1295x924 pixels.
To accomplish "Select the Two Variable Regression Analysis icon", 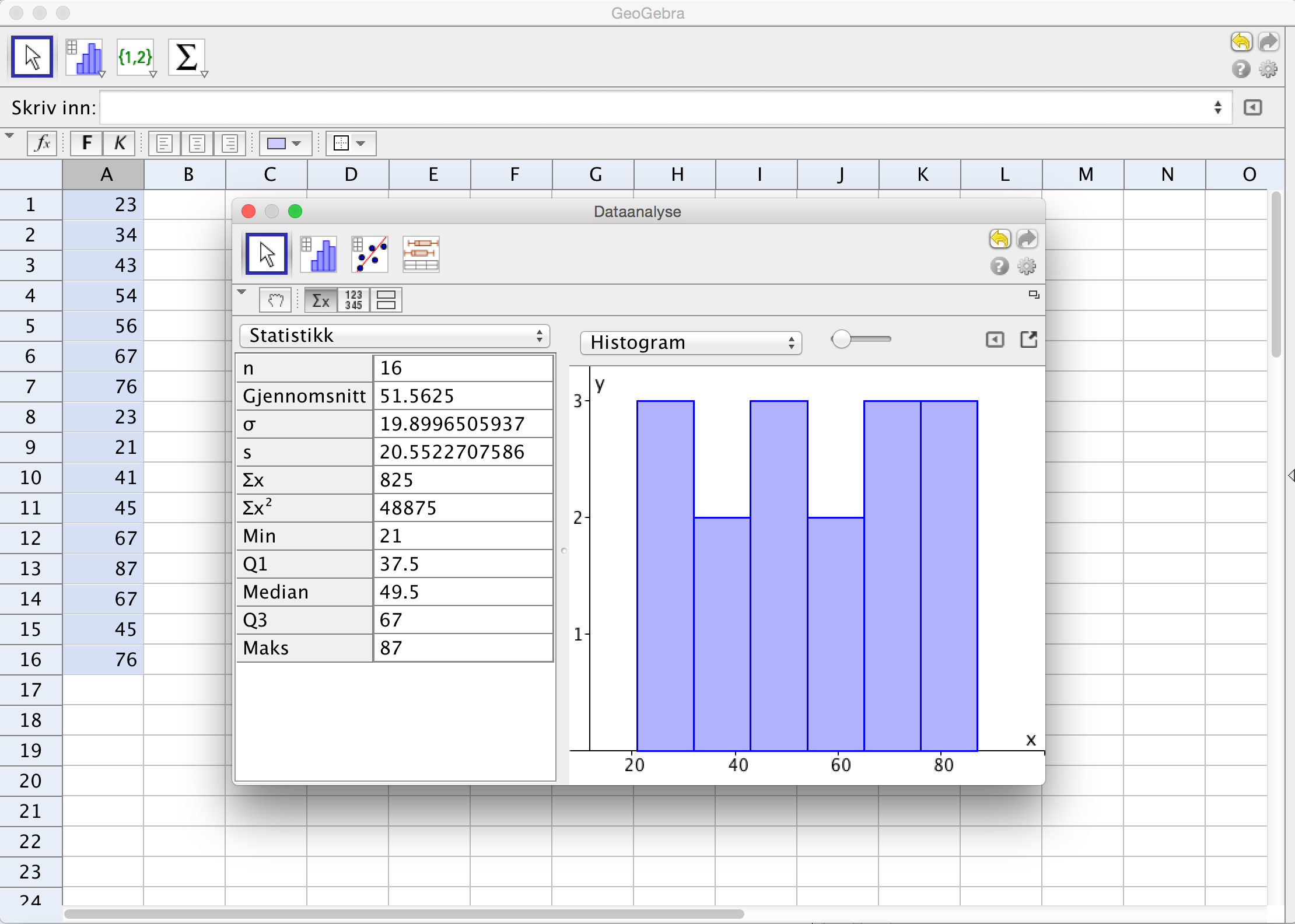I will coord(370,254).
